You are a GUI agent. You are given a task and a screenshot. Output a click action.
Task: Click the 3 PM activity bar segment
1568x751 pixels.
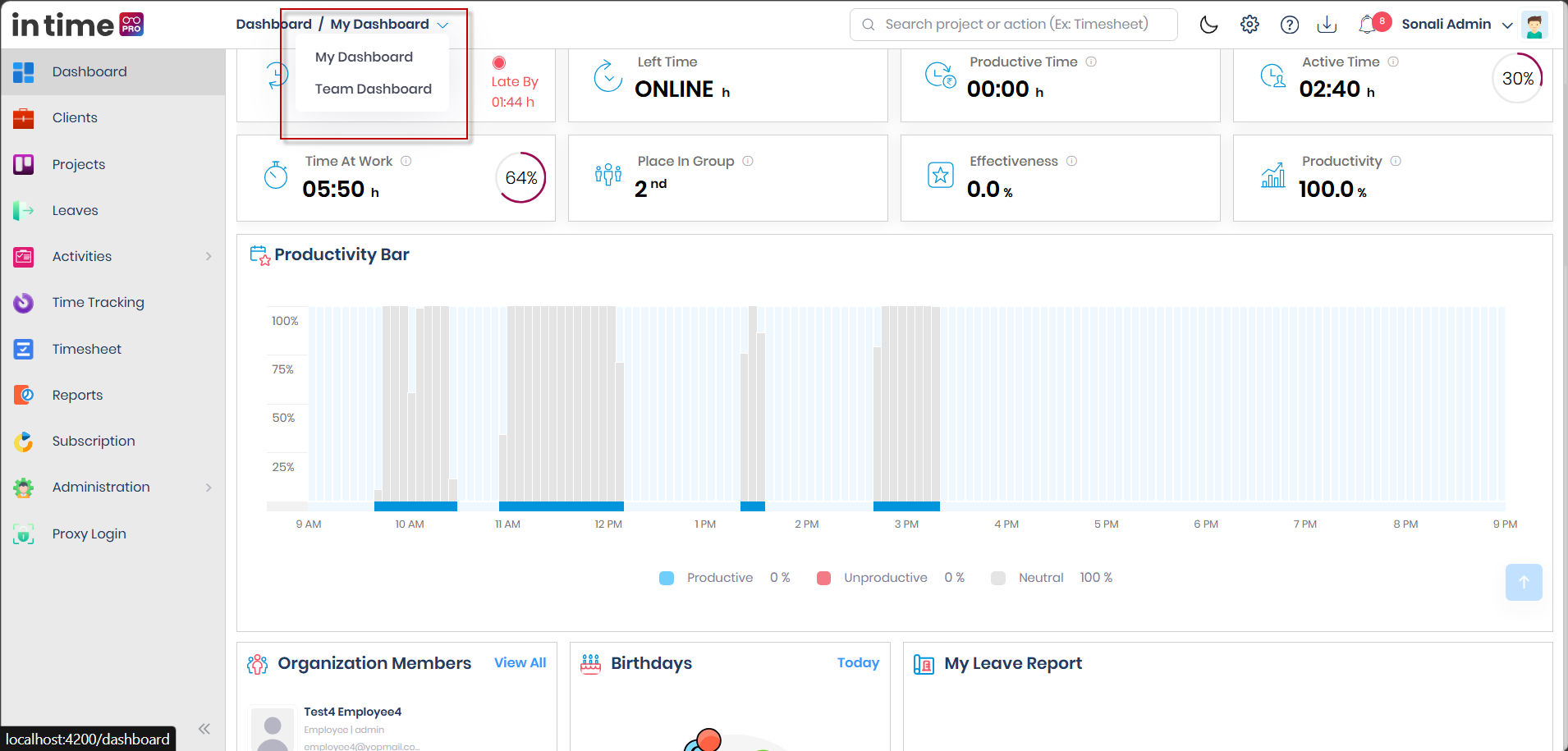pos(906,506)
